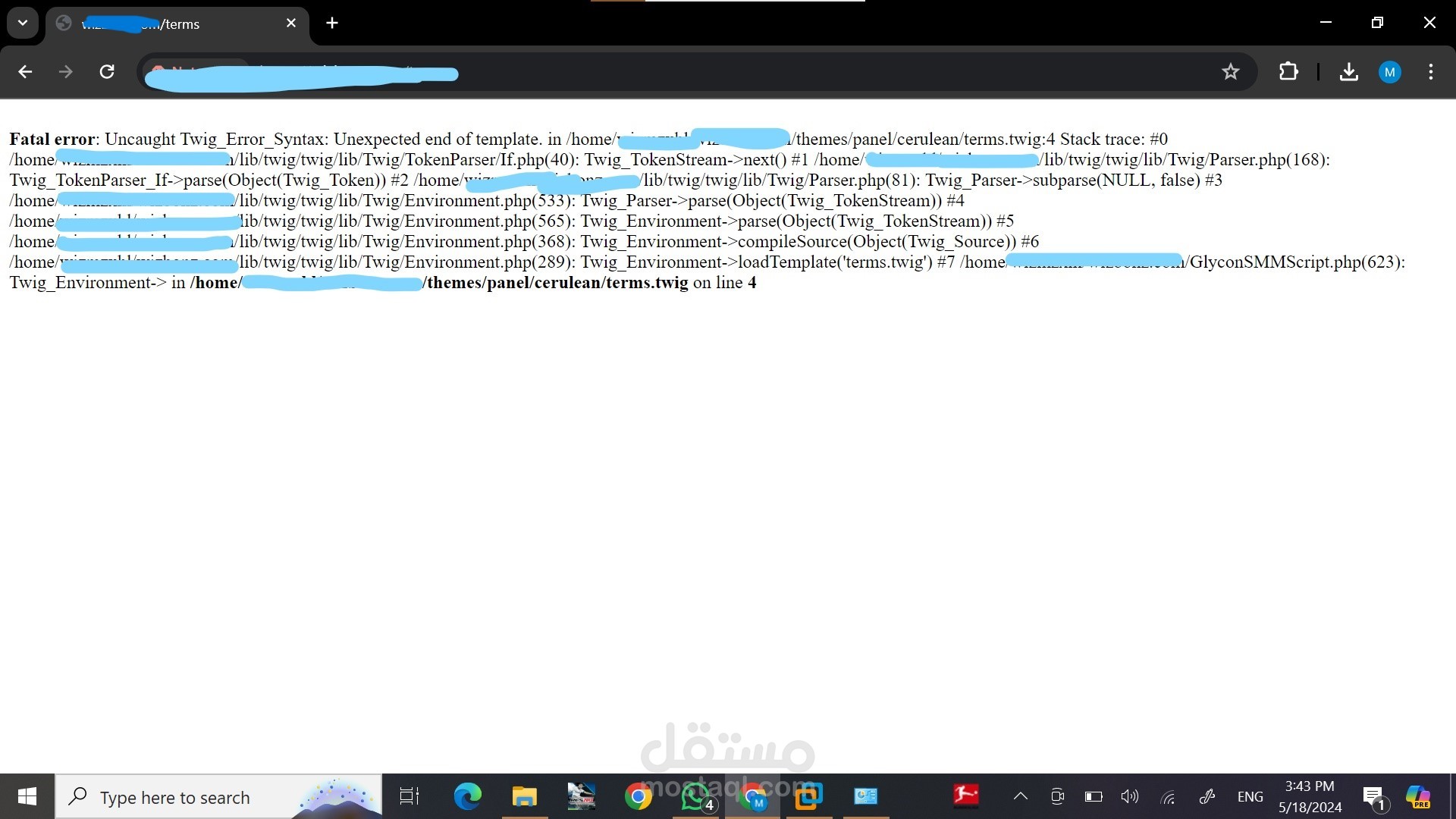
Task: Reload the current page
Action: (x=107, y=72)
